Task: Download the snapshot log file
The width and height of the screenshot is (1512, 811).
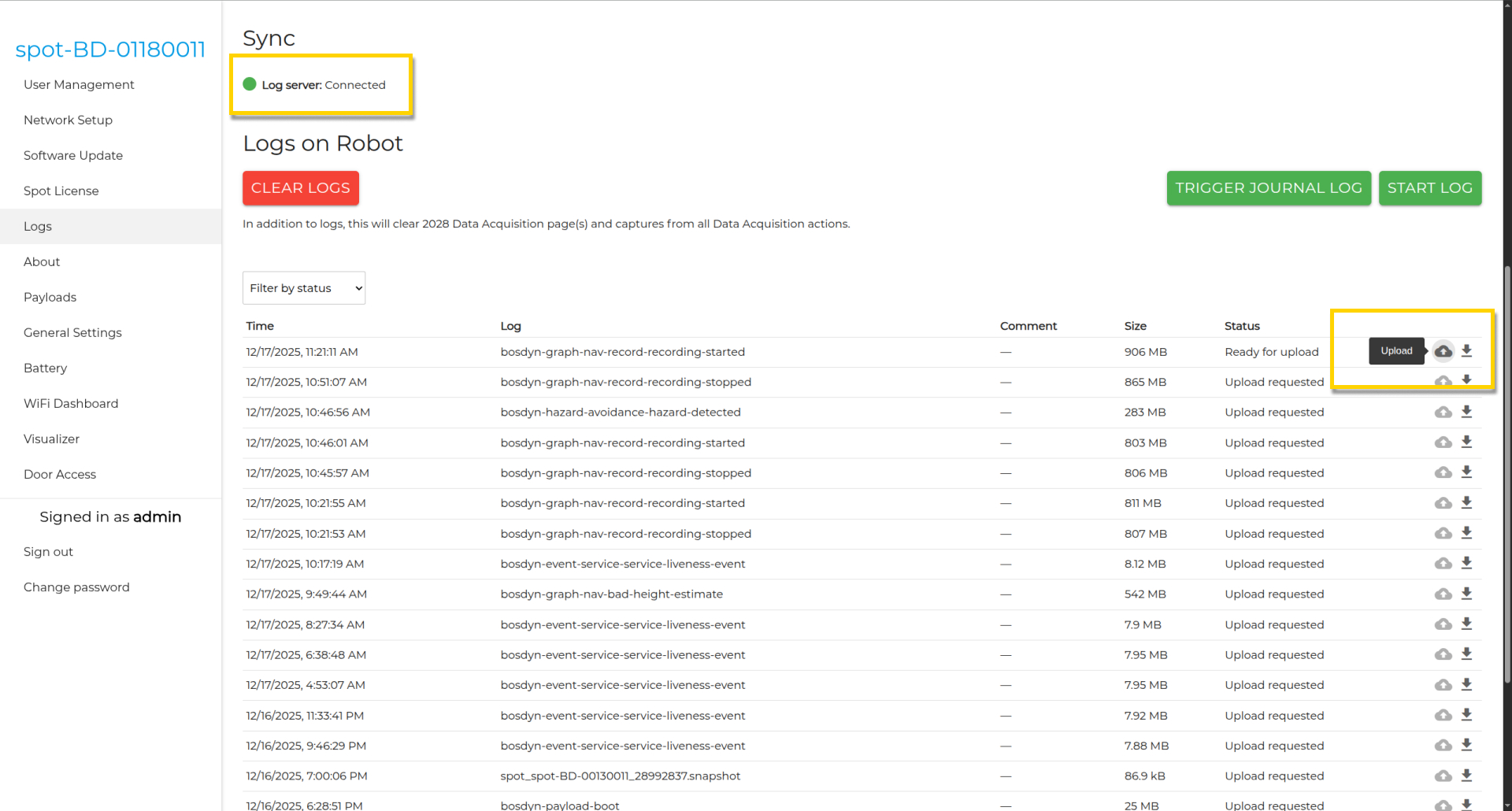Action: [x=1466, y=776]
